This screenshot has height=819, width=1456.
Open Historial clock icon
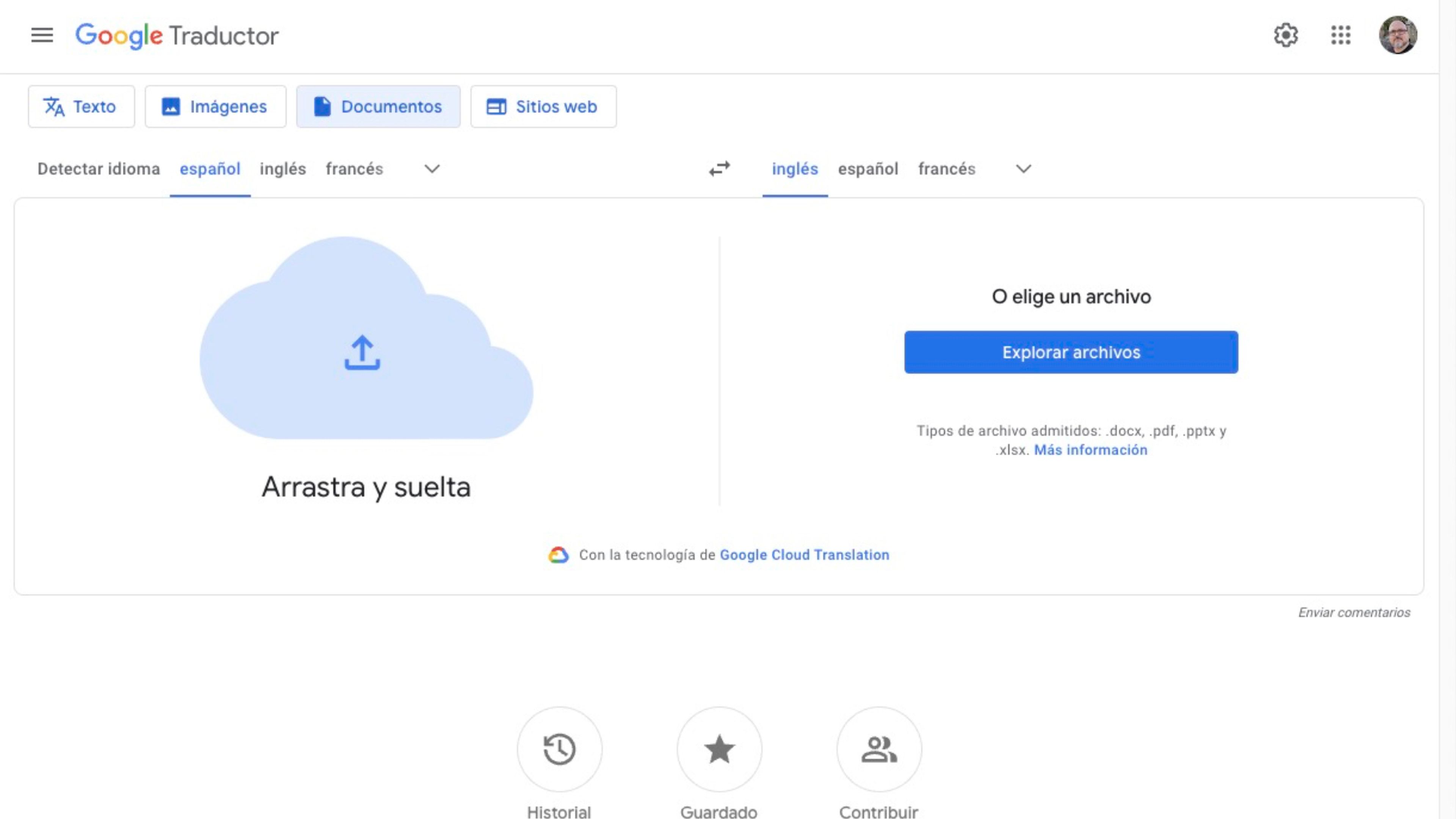[x=560, y=749]
